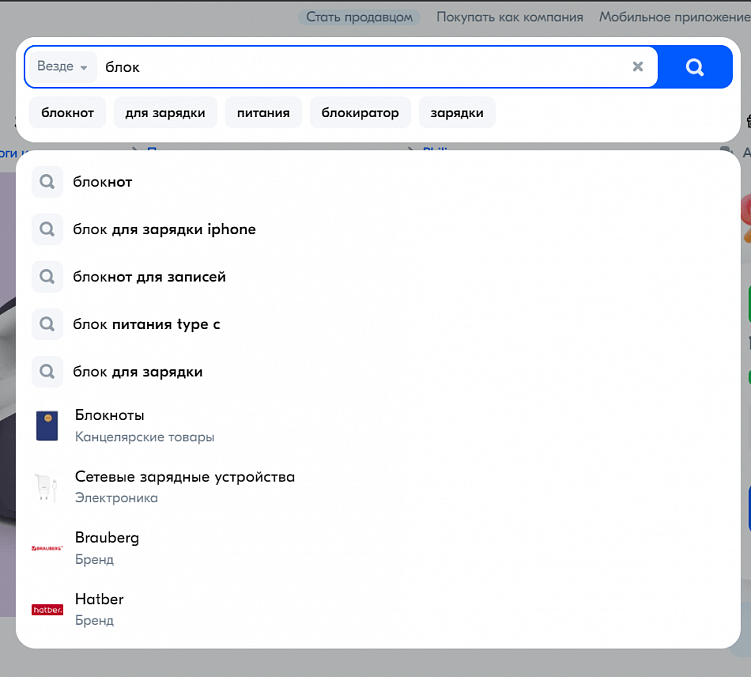This screenshot has height=677, width=751.
Task: Open the "Мобильное приложение" link
Action: [675, 17]
